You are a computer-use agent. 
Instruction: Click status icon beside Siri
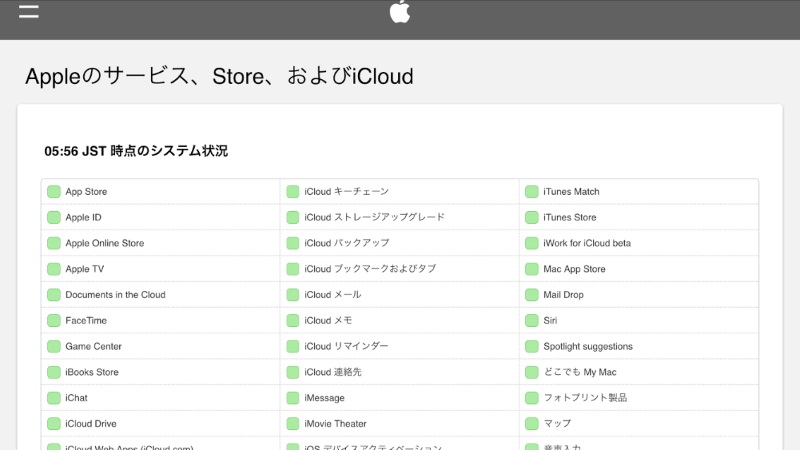tap(532, 320)
